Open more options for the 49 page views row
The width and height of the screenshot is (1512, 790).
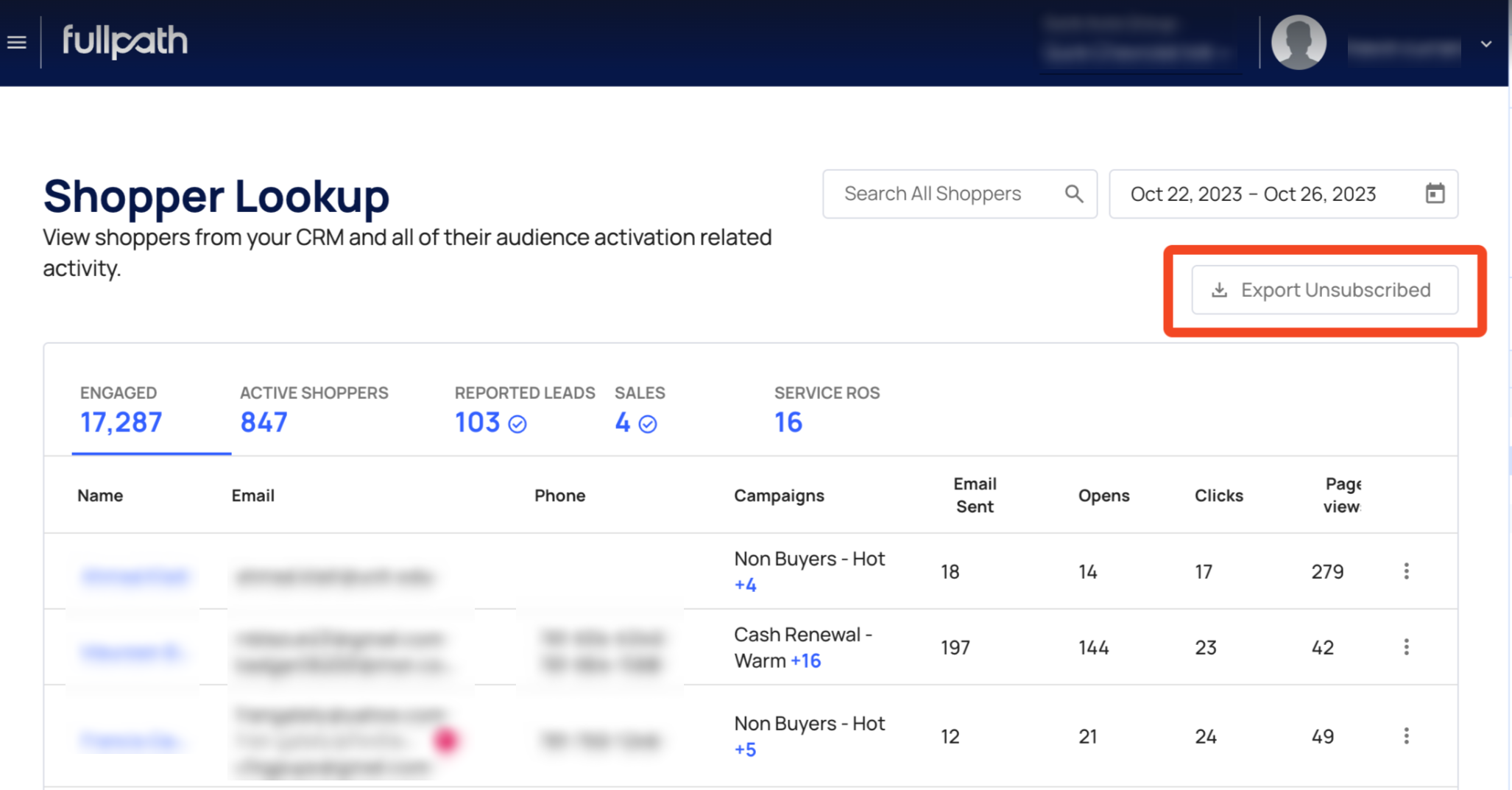pyautogui.click(x=1406, y=736)
